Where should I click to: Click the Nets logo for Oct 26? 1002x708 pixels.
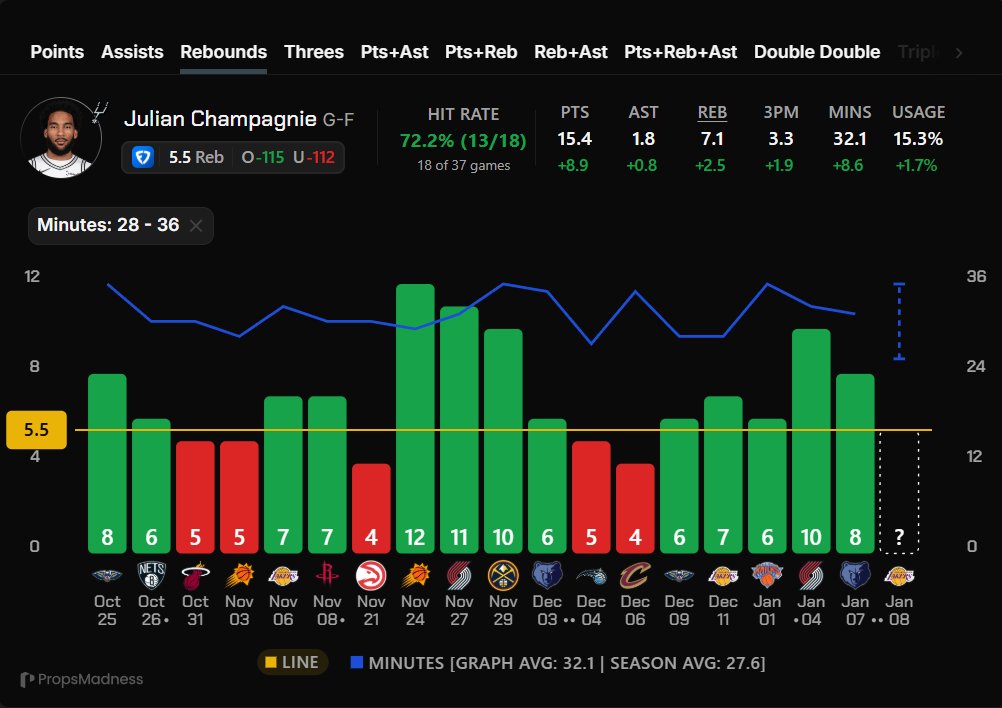pyautogui.click(x=151, y=576)
